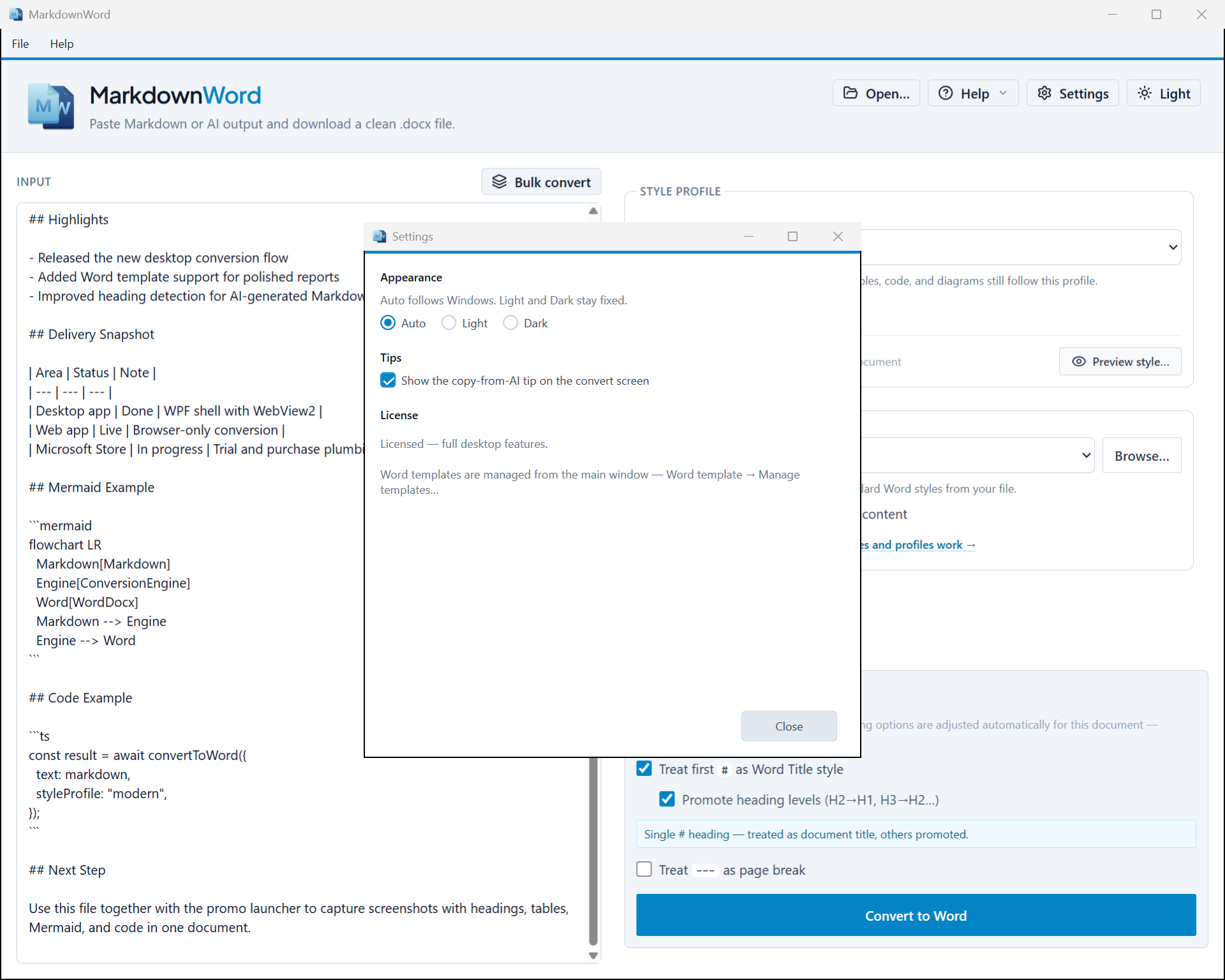1225x980 pixels.
Task: Select the Light appearance radio button
Action: pos(449,323)
